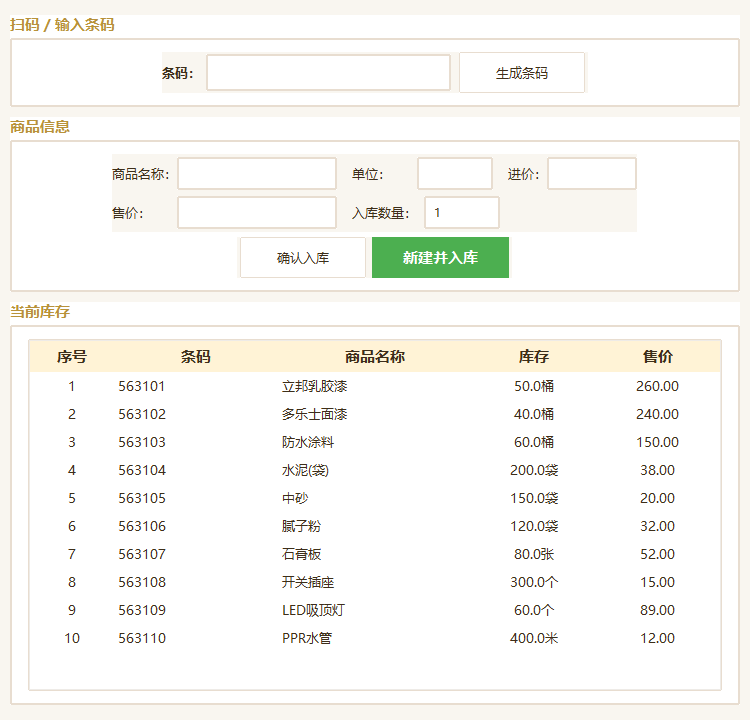
Task: Click price value 89.00
Action: pos(658,610)
